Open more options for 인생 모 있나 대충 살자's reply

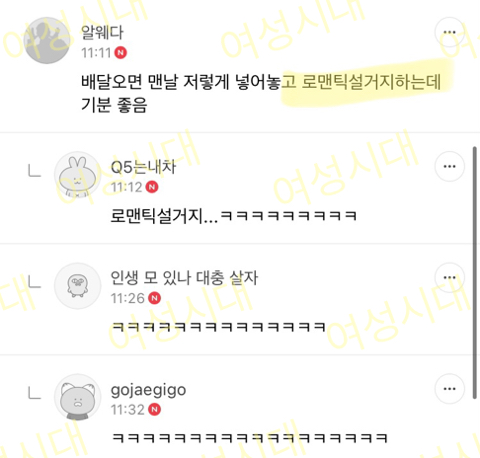(449, 277)
